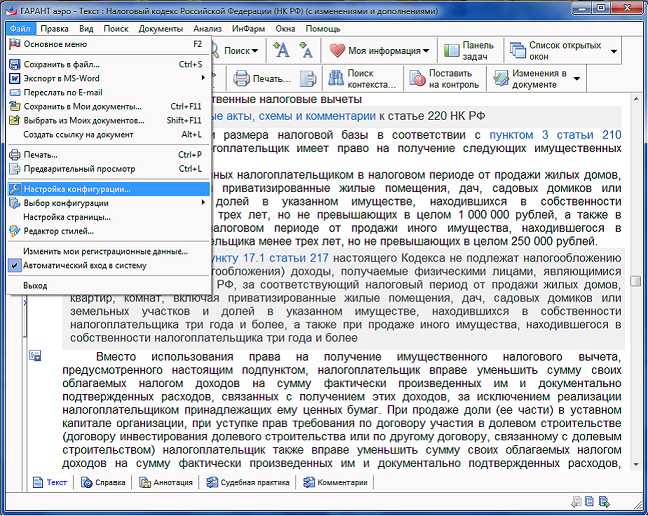The height and width of the screenshot is (516, 648).
Task: Open the пунктом 3 статьи 210 link
Action: click(555, 135)
